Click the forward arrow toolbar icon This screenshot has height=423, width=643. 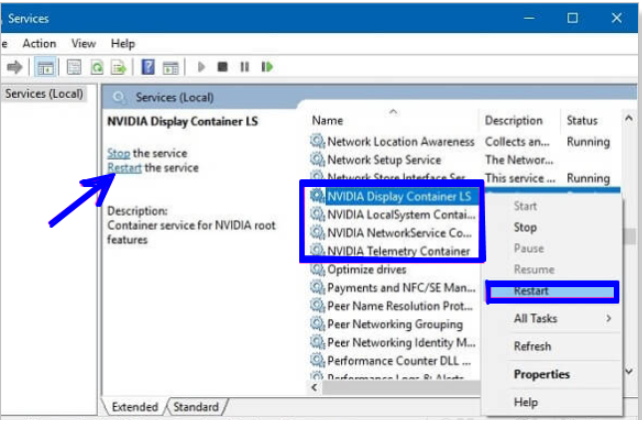click(x=14, y=67)
